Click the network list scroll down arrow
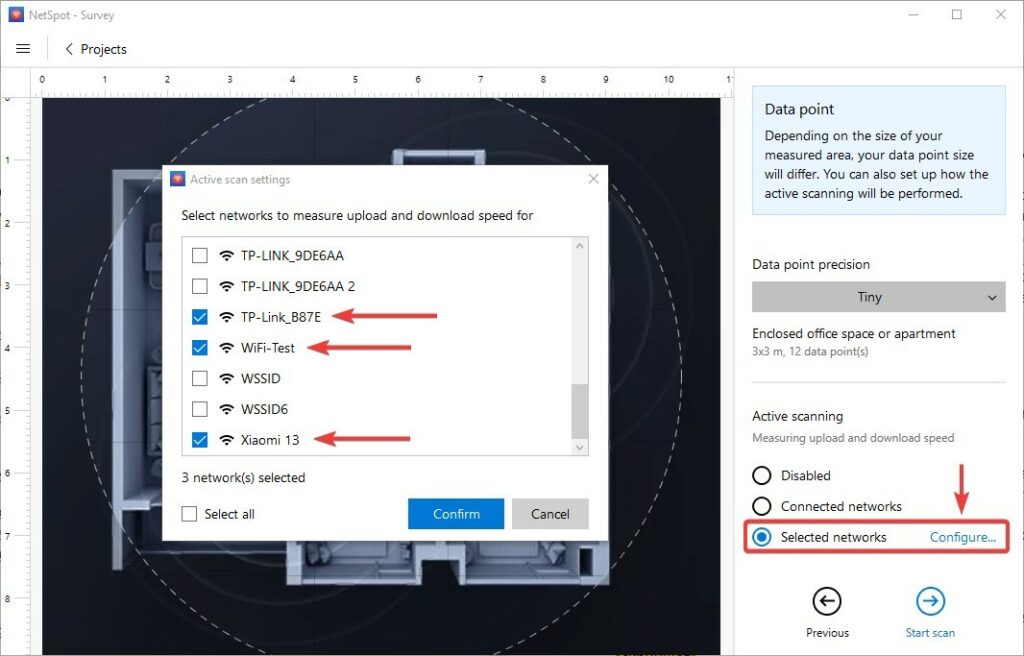Image resolution: width=1024 pixels, height=656 pixels. coord(579,448)
